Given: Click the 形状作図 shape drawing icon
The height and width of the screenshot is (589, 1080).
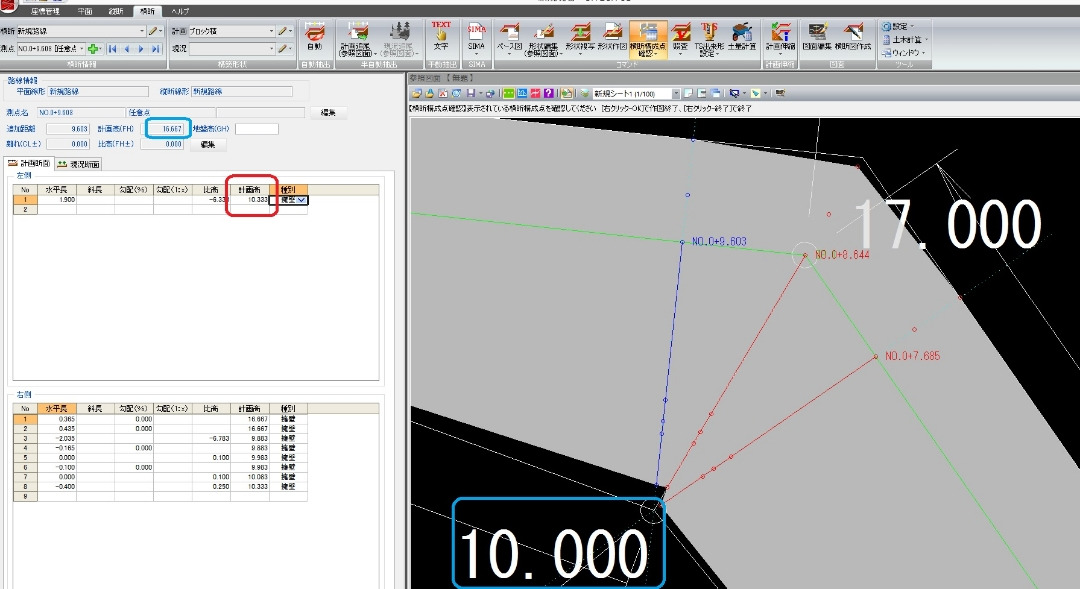Looking at the screenshot, I should click(612, 37).
